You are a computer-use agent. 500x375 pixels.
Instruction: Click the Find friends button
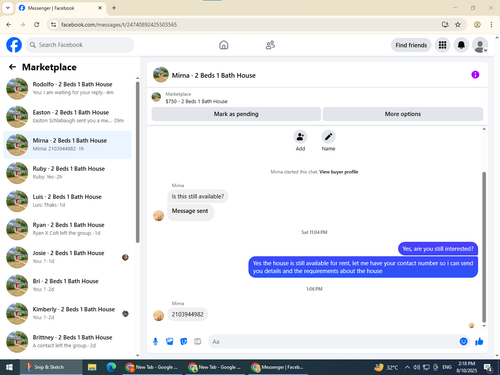411,45
